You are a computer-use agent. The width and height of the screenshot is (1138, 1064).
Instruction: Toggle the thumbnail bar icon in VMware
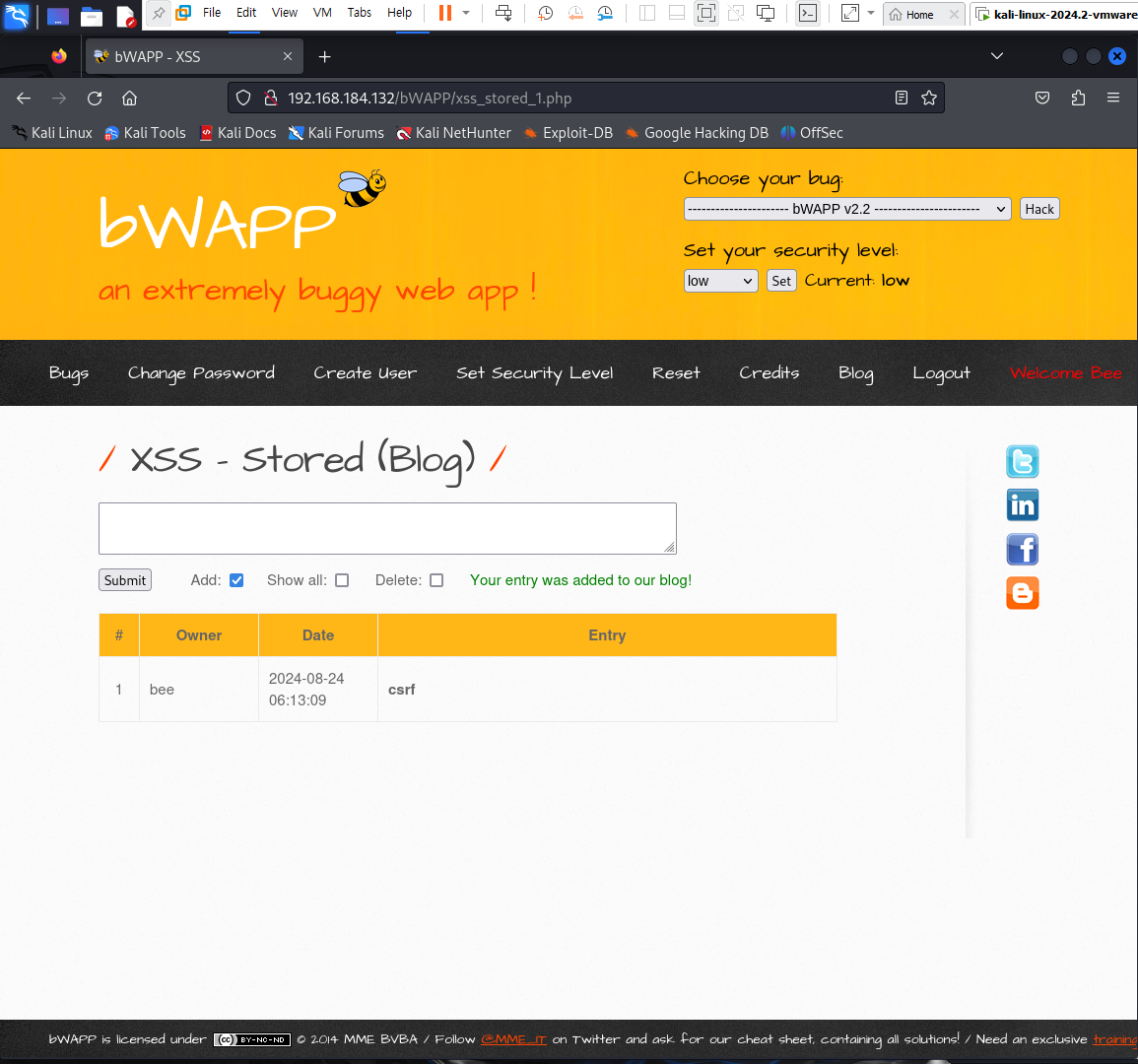point(677,13)
